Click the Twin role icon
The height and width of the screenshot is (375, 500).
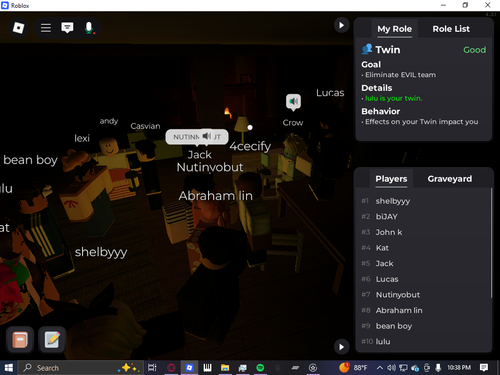(367, 49)
